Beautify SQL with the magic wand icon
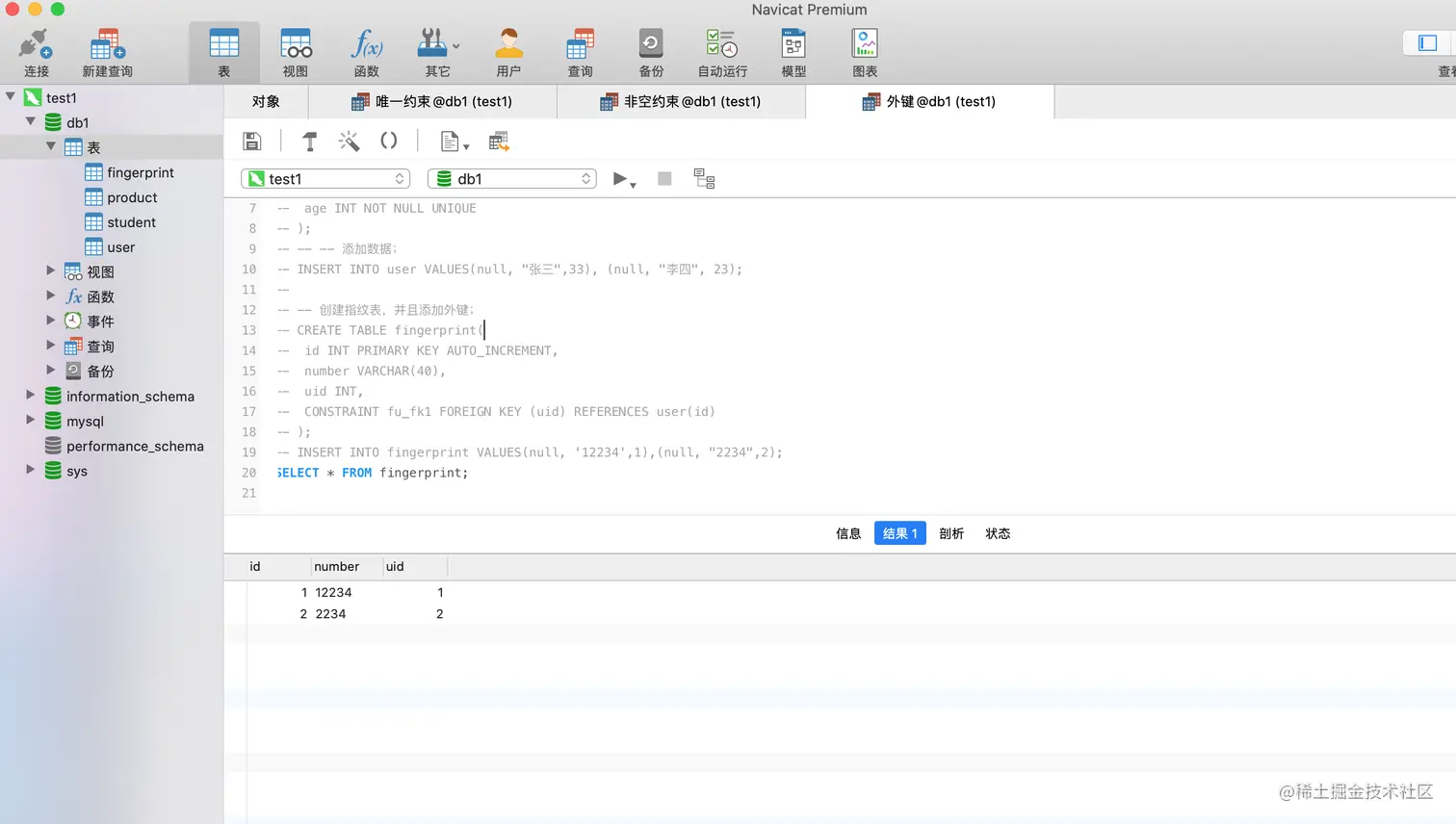 [349, 142]
